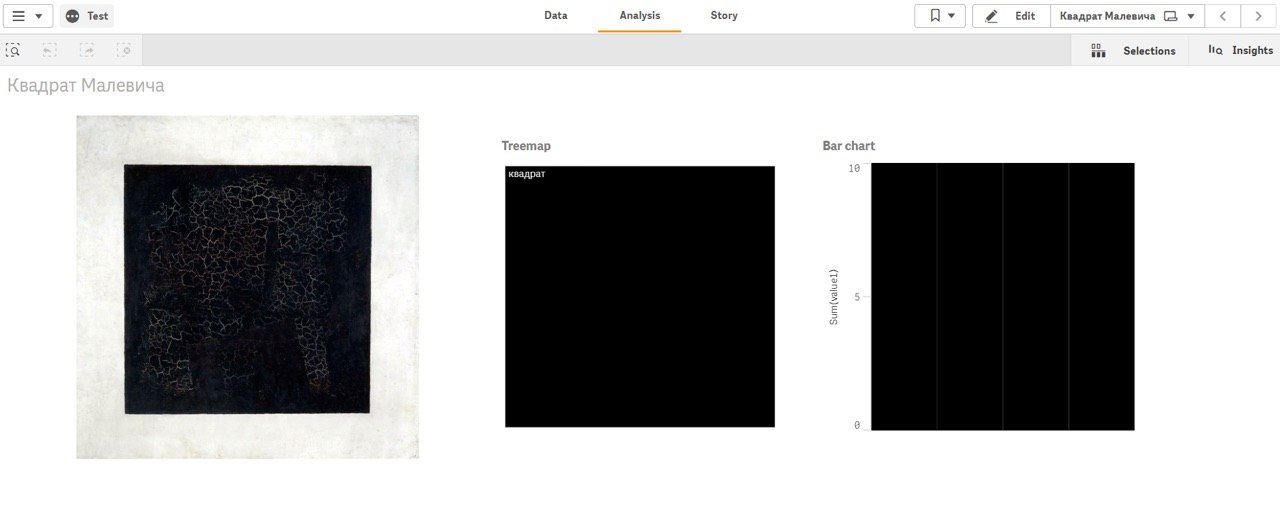Switch to the Story tab
Image resolution: width=1280 pixels, height=527 pixels.
pyautogui.click(x=724, y=16)
